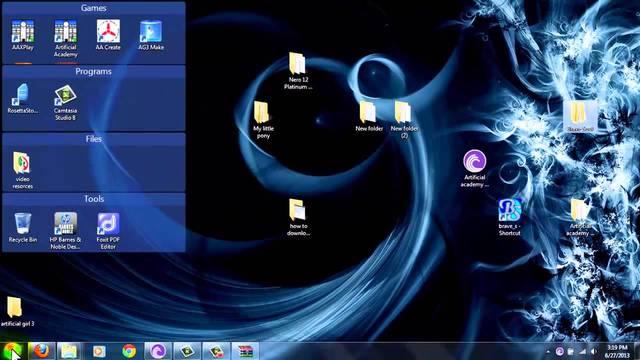The image size is (640, 360).
Task: Select the artificial girl 3 folder
Action: [17, 312]
